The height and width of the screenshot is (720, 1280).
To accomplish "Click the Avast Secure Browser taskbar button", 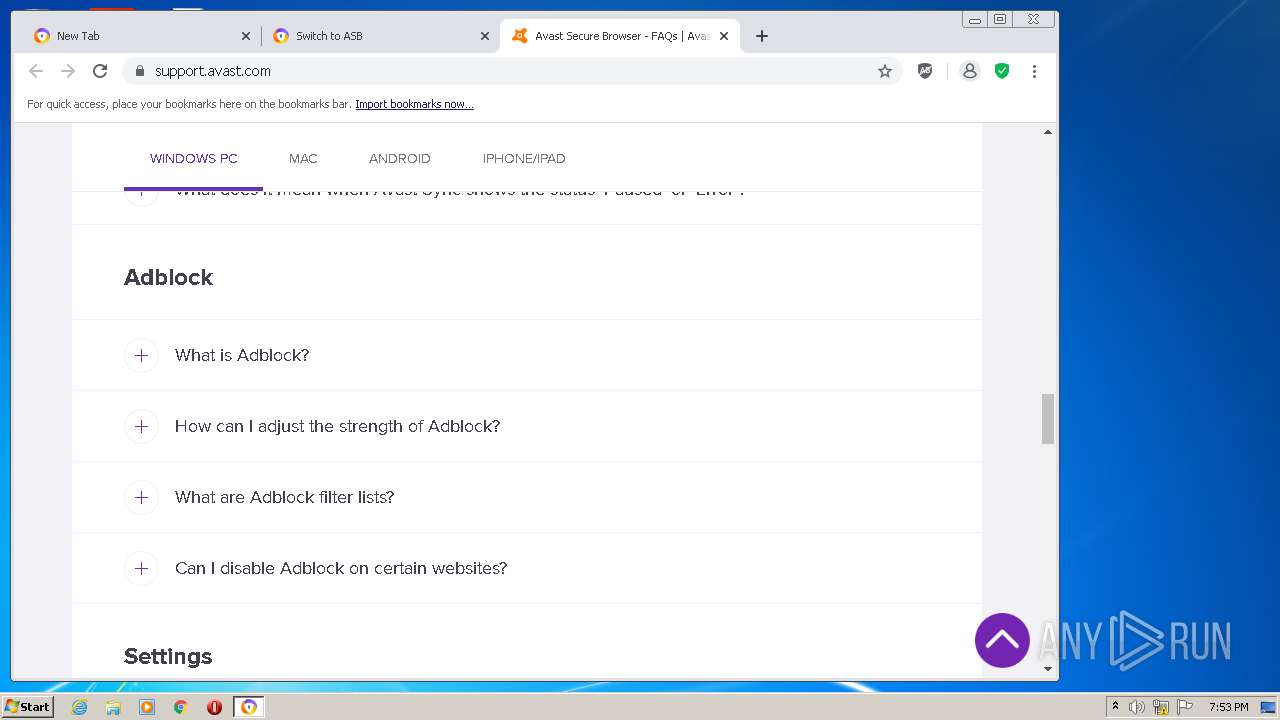I will pos(249,707).
